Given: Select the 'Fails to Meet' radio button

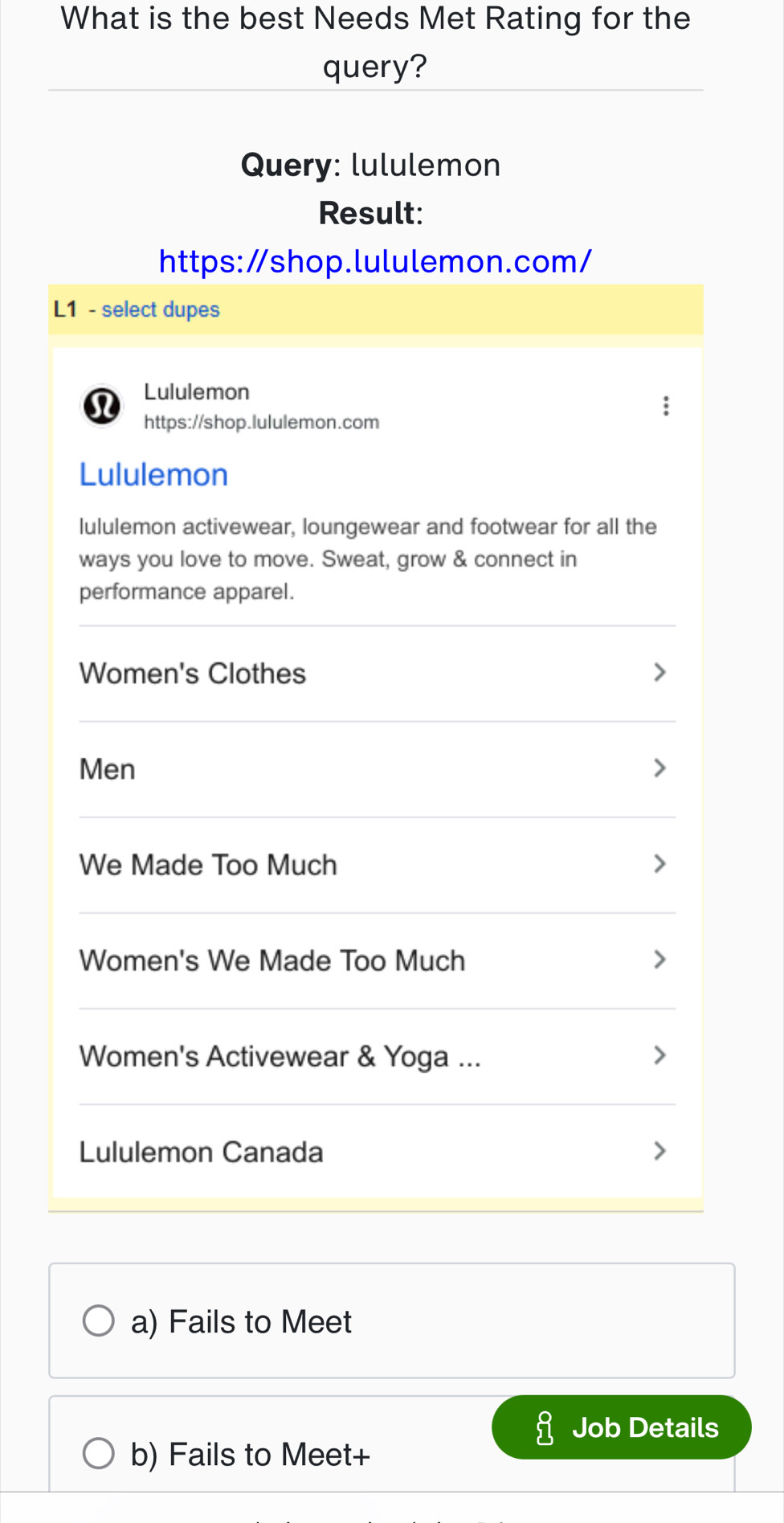Looking at the screenshot, I should pyautogui.click(x=99, y=1320).
